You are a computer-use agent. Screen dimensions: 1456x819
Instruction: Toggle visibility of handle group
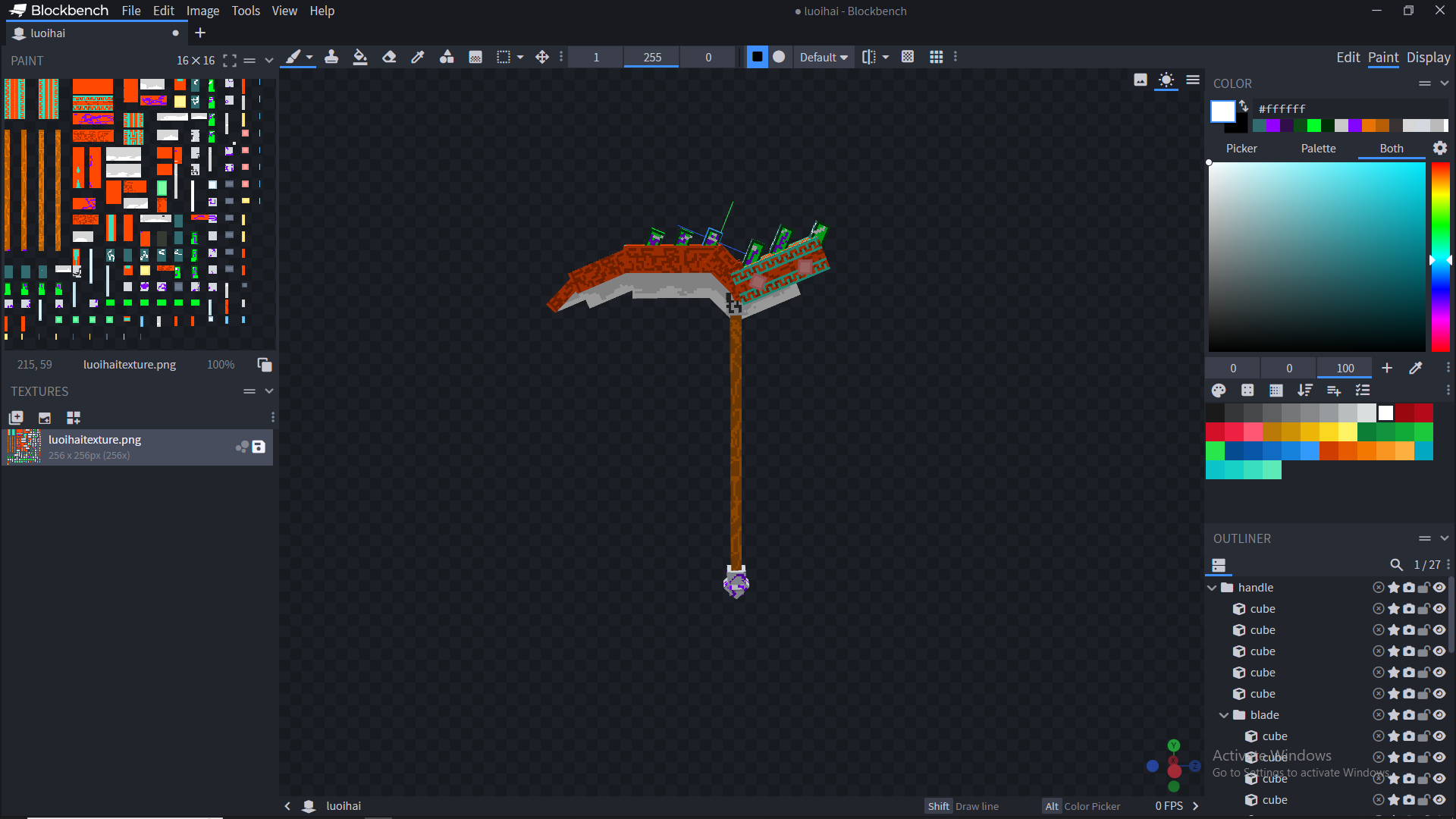[1439, 588]
